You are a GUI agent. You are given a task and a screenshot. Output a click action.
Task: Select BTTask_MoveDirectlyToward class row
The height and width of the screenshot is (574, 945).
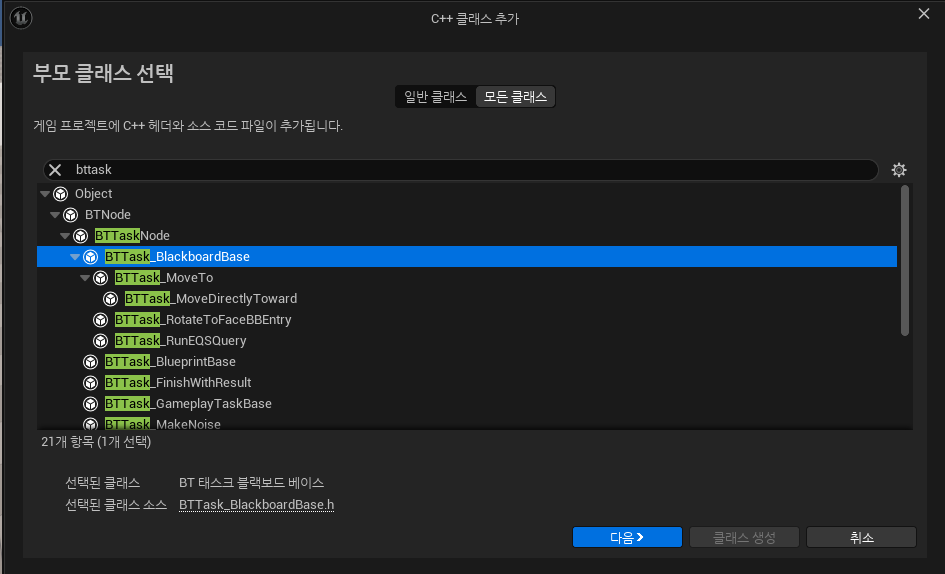467,299
